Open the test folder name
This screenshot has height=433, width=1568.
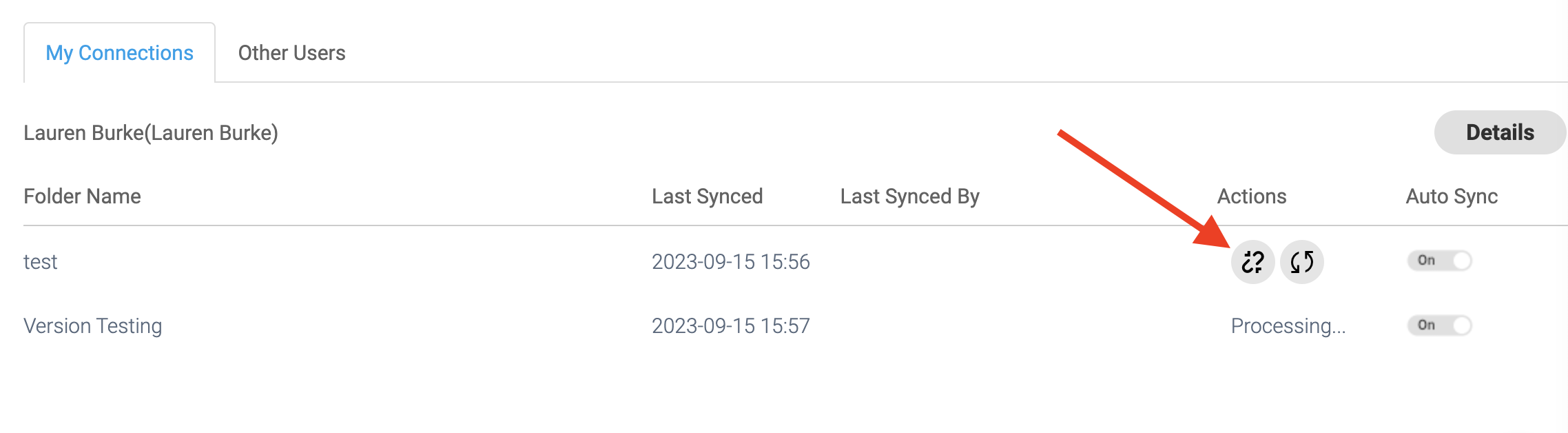(x=41, y=262)
